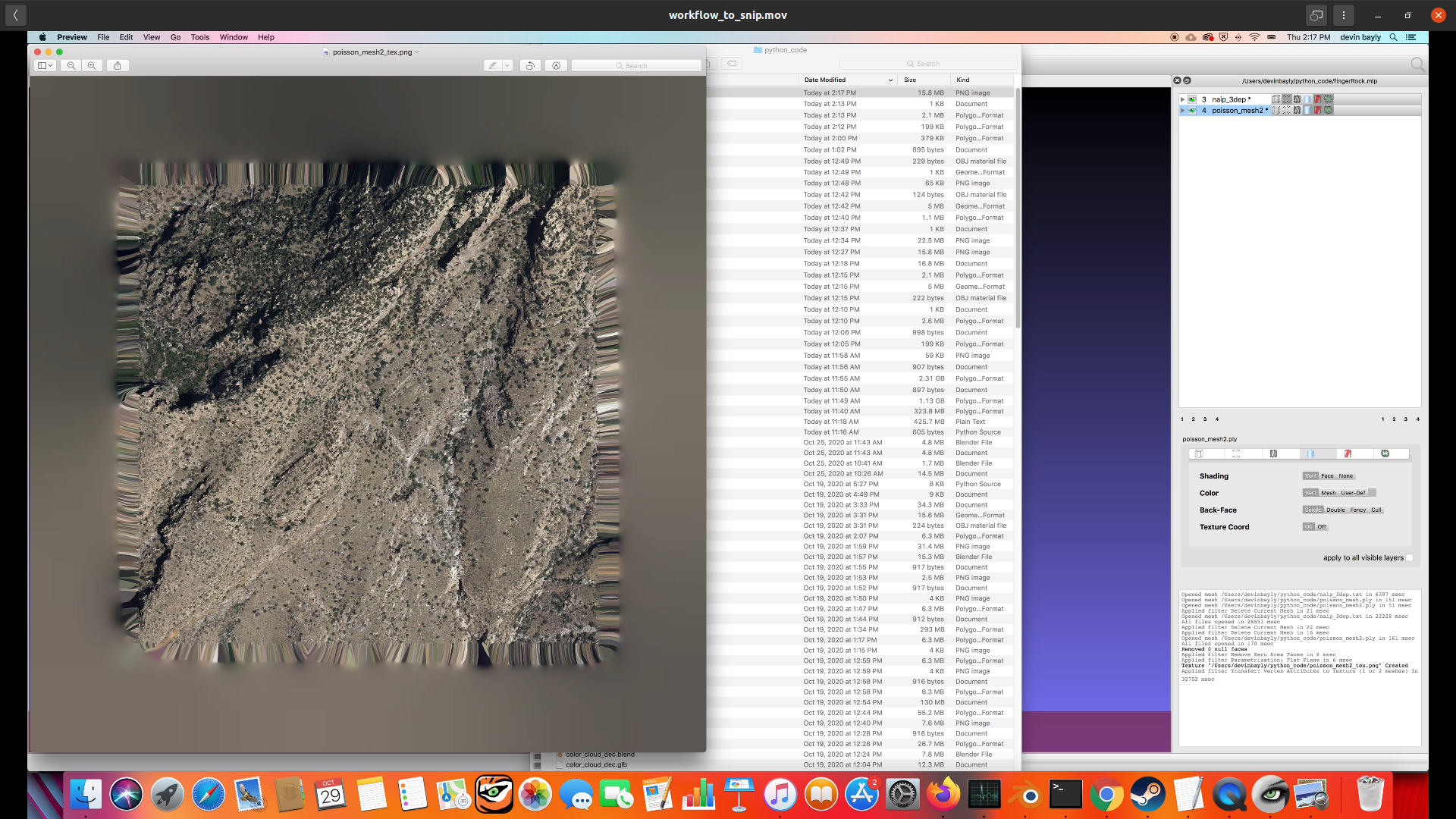The width and height of the screenshot is (1456, 819).
Task: Show the Preview Markup Toolbar
Action: 556,65
